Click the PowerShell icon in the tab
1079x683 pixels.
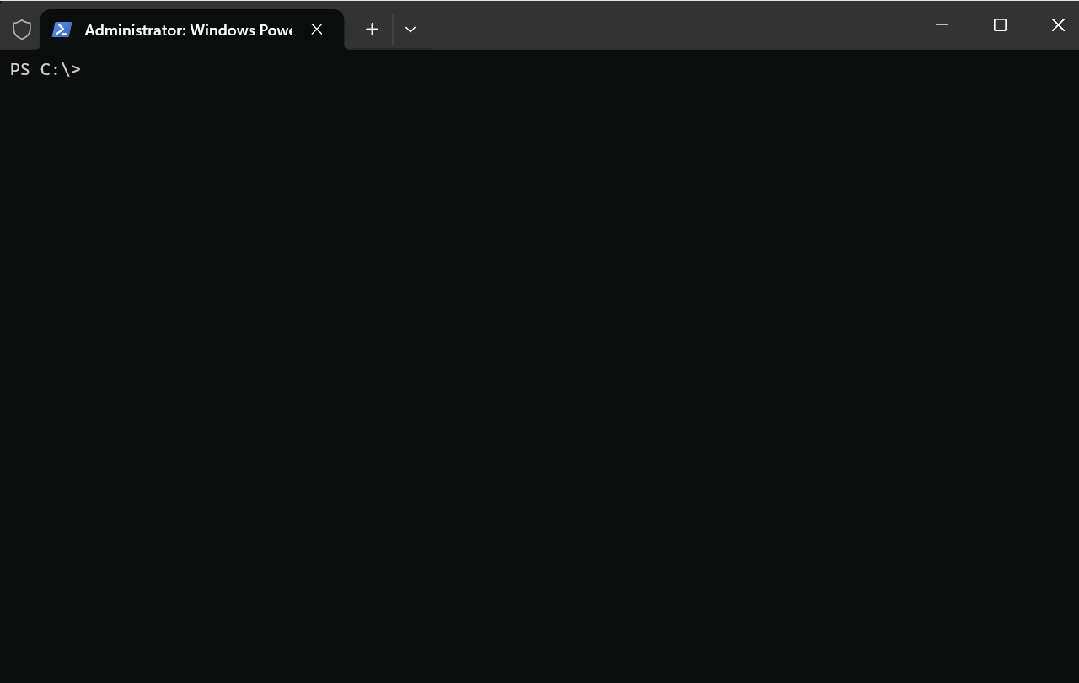[x=62, y=30]
